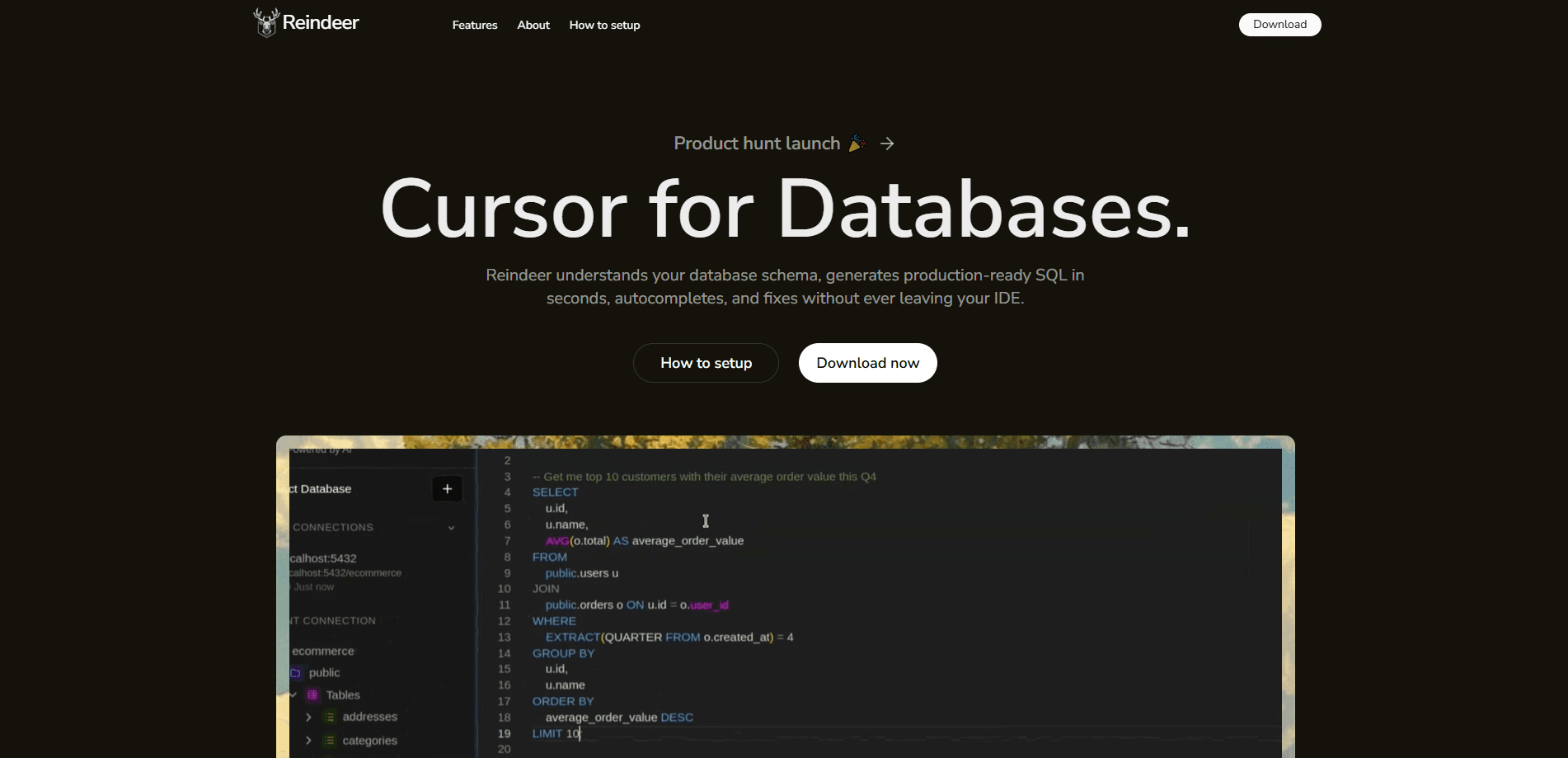Viewport: 1568px width, 758px height.
Task: Click 'public.users u' on line 9
Action: (581, 573)
